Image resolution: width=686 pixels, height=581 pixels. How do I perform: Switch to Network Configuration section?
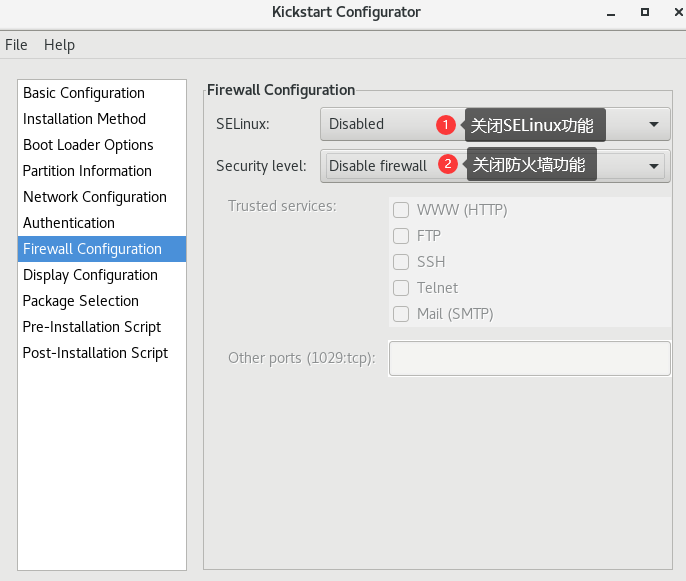click(x=102, y=197)
